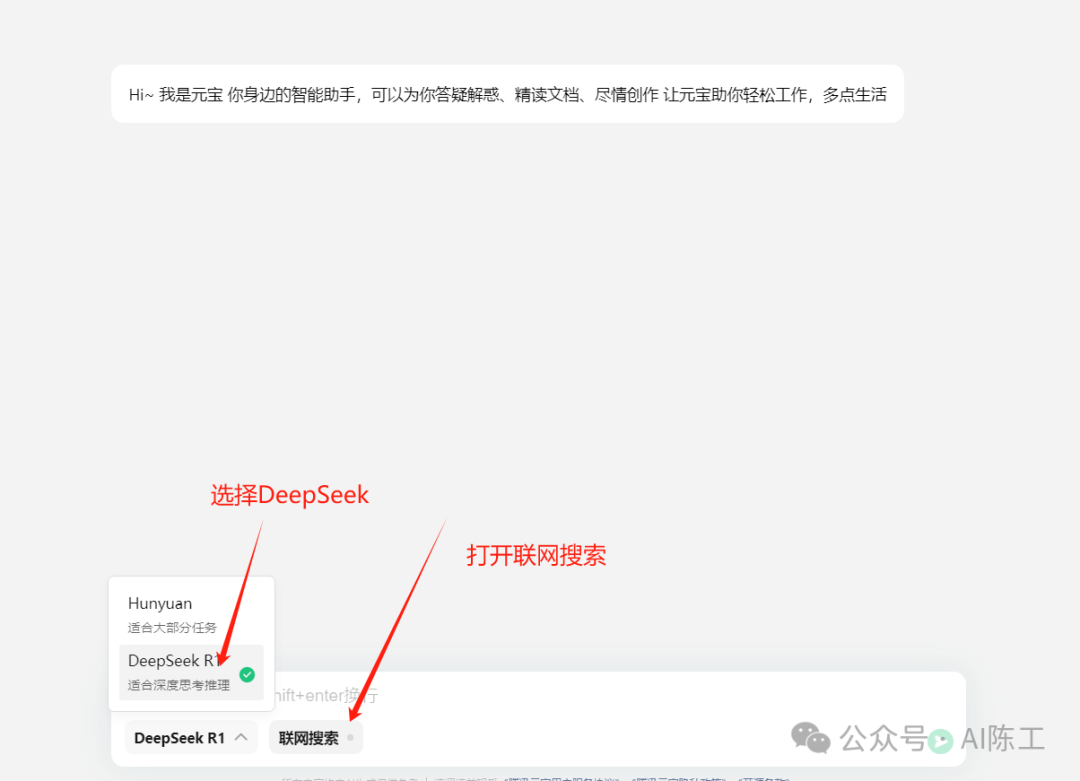
Task: Select the Hunyuan model option
Action: (x=191, y=614)
